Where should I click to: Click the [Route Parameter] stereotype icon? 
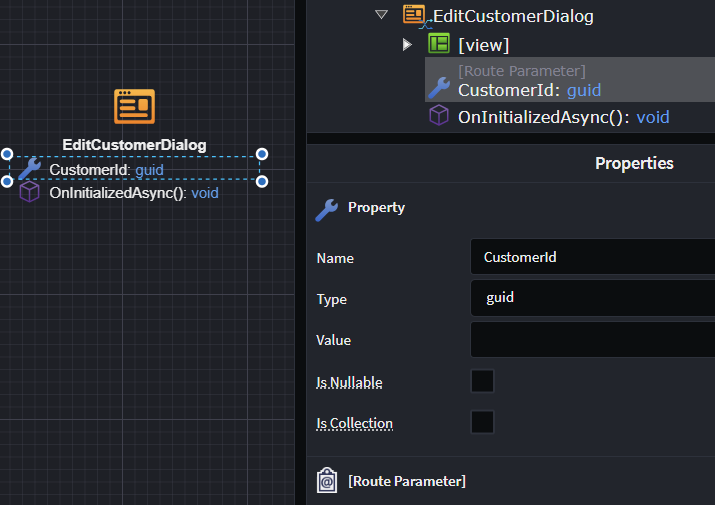326,481
